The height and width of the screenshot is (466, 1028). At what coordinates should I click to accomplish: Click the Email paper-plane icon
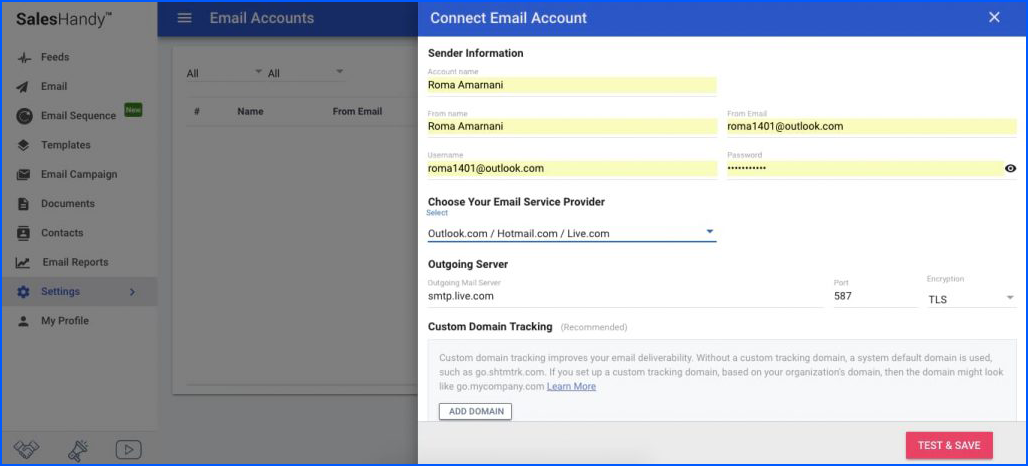pyautogui.click(x=24, y=87)
